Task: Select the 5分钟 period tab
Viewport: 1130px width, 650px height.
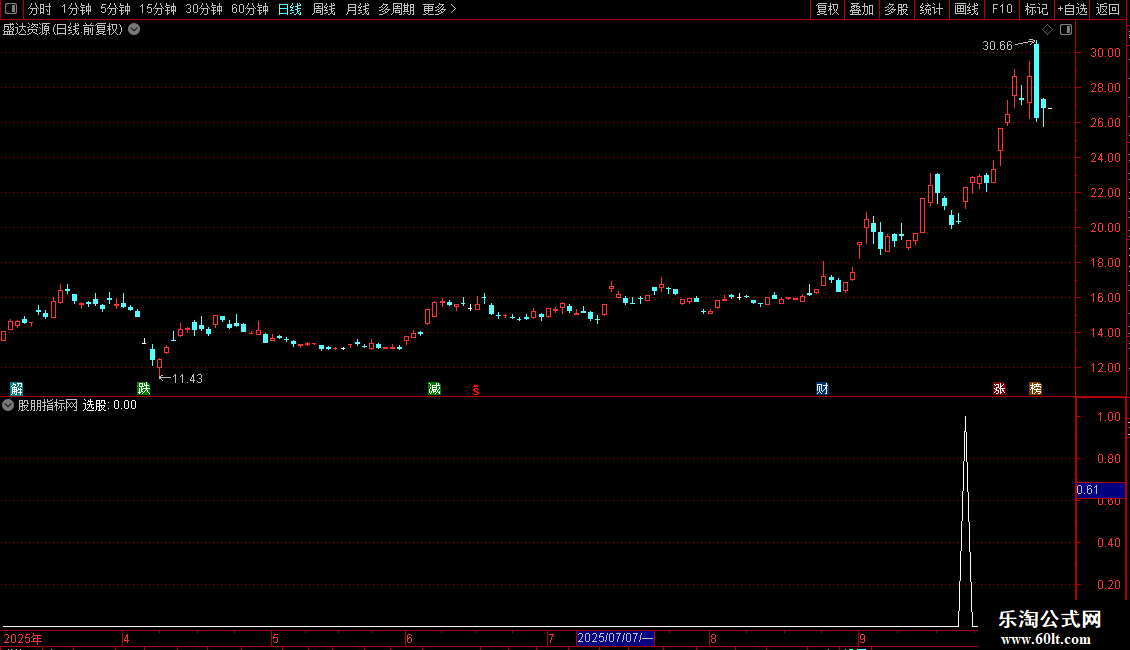Action: [115, 9]
